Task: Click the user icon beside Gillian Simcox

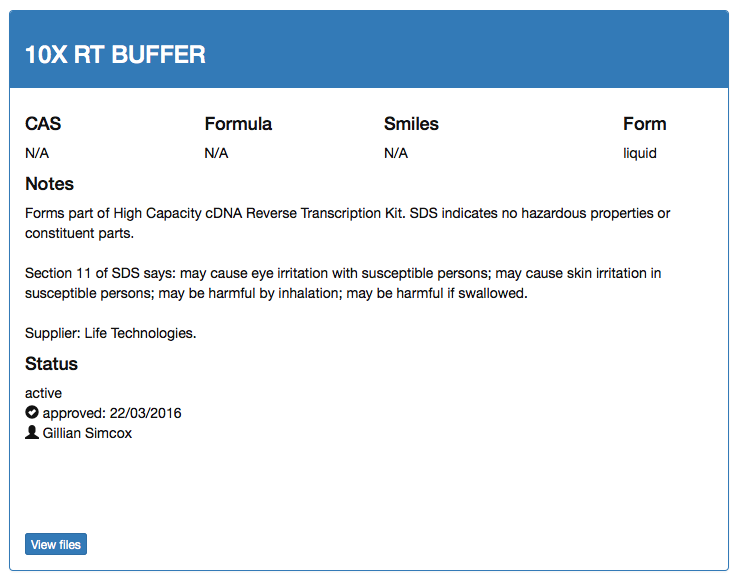Action: [x=32, y=433]
